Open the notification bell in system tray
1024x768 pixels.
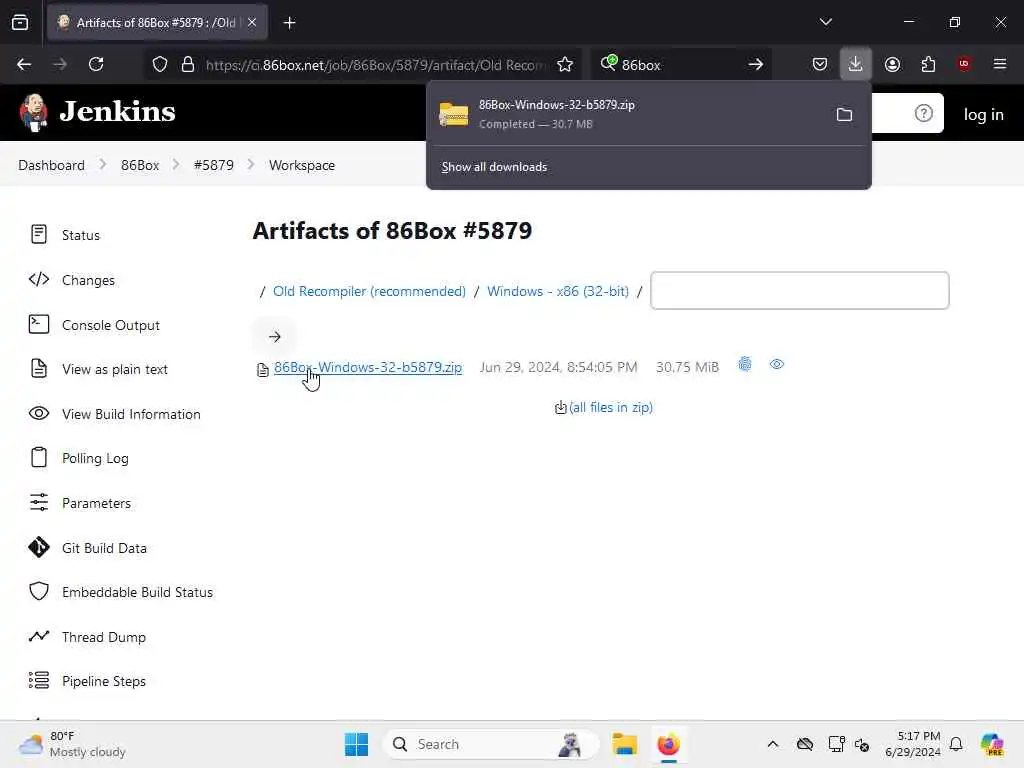956,744
